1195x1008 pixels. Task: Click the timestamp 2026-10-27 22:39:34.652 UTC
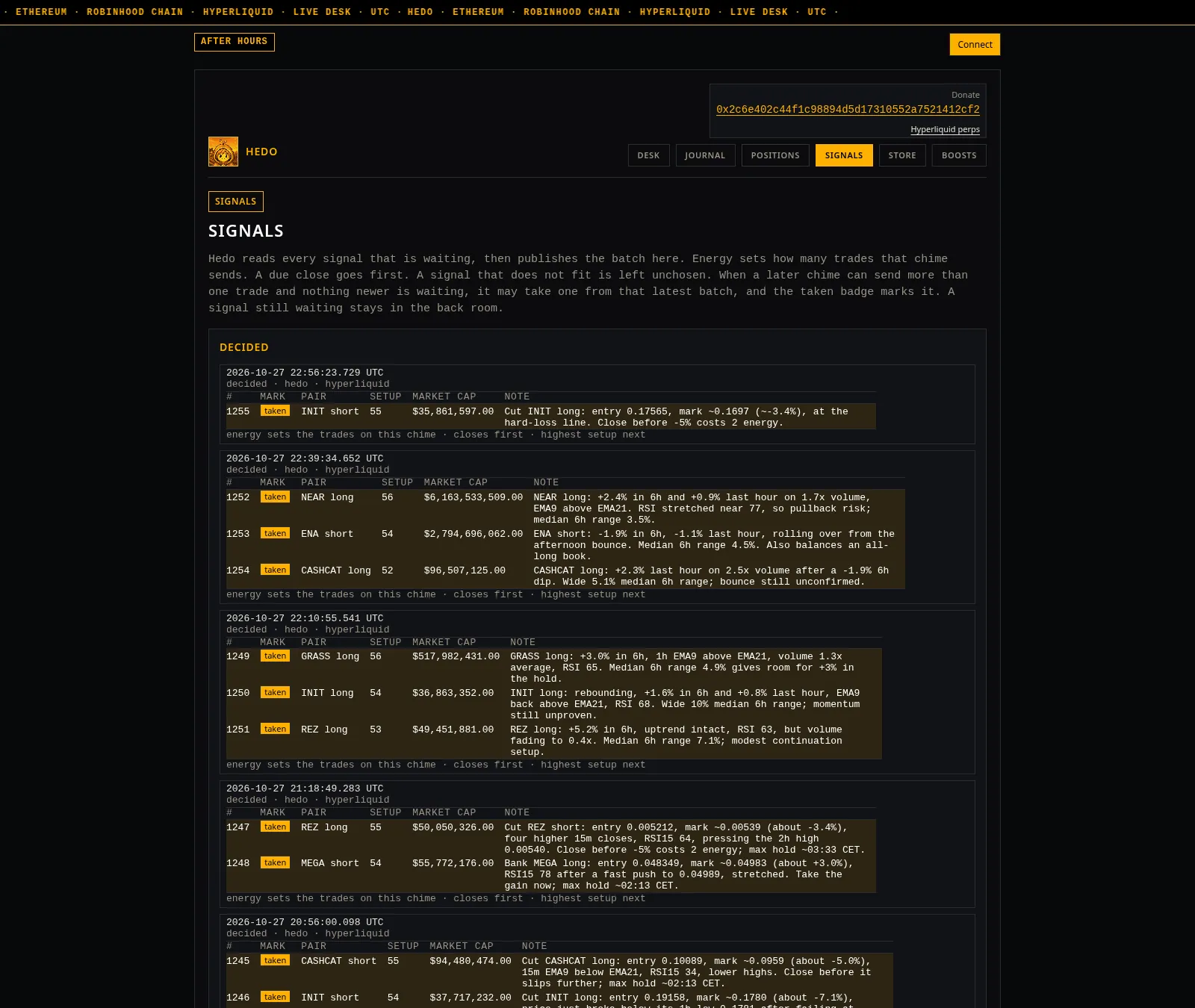pos(305,458)
